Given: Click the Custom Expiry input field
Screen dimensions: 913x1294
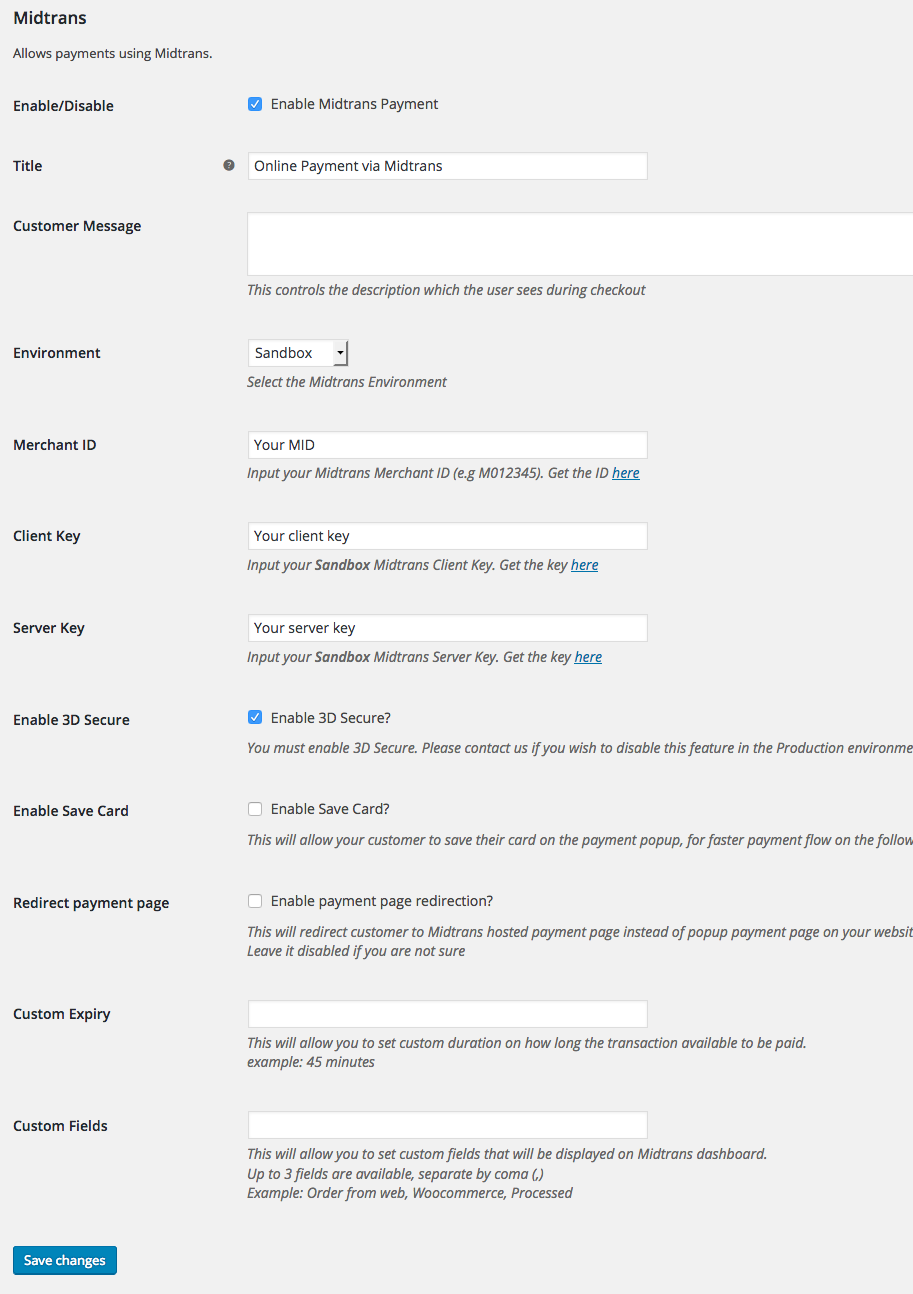Looking at the screenshot, I should coord(447,1014).
